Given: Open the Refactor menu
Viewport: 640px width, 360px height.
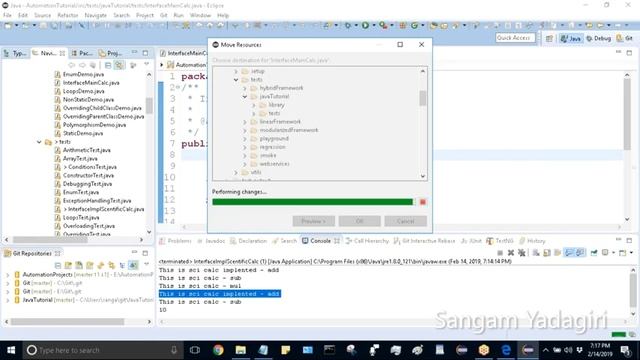Looking at the screenshot, I should 67,15.
